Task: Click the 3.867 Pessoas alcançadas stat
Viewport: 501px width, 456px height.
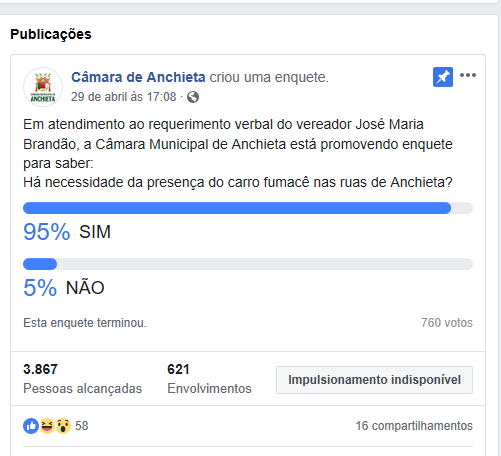Action: 83,379
